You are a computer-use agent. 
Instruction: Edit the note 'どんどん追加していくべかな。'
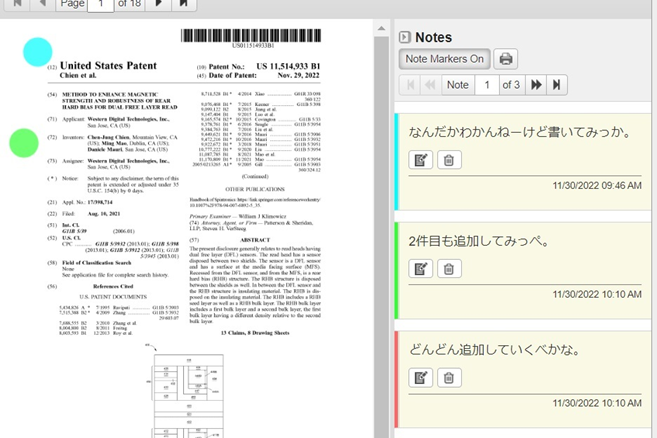(x=420, y=378)
